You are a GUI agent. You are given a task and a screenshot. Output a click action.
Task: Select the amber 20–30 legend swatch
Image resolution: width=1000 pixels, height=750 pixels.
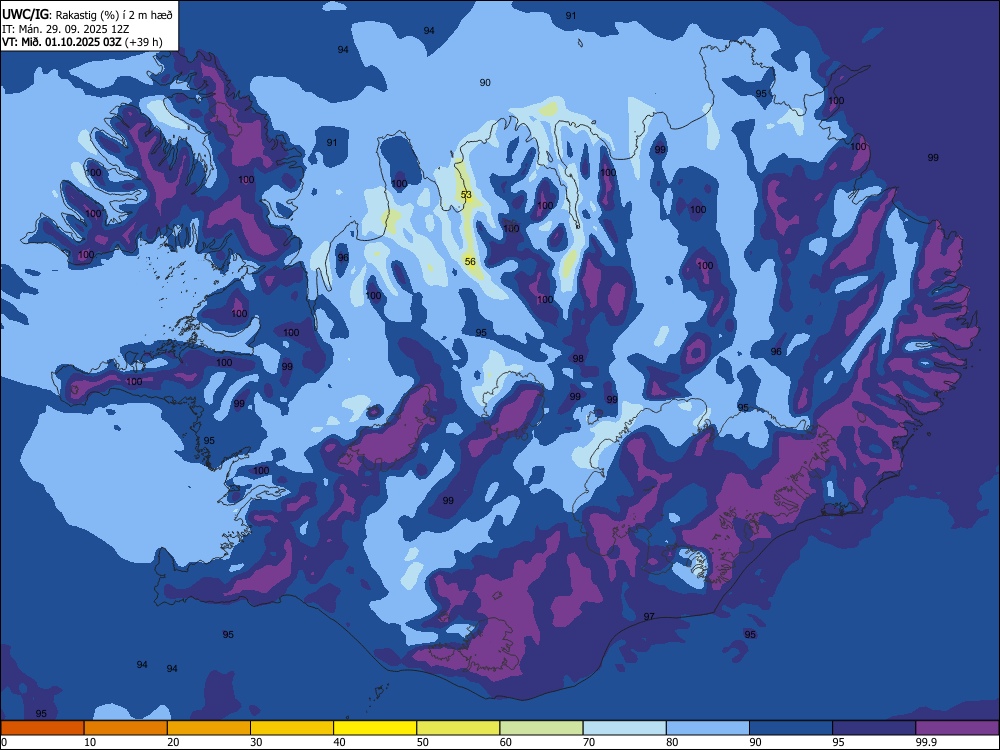[x=209, y=728]
